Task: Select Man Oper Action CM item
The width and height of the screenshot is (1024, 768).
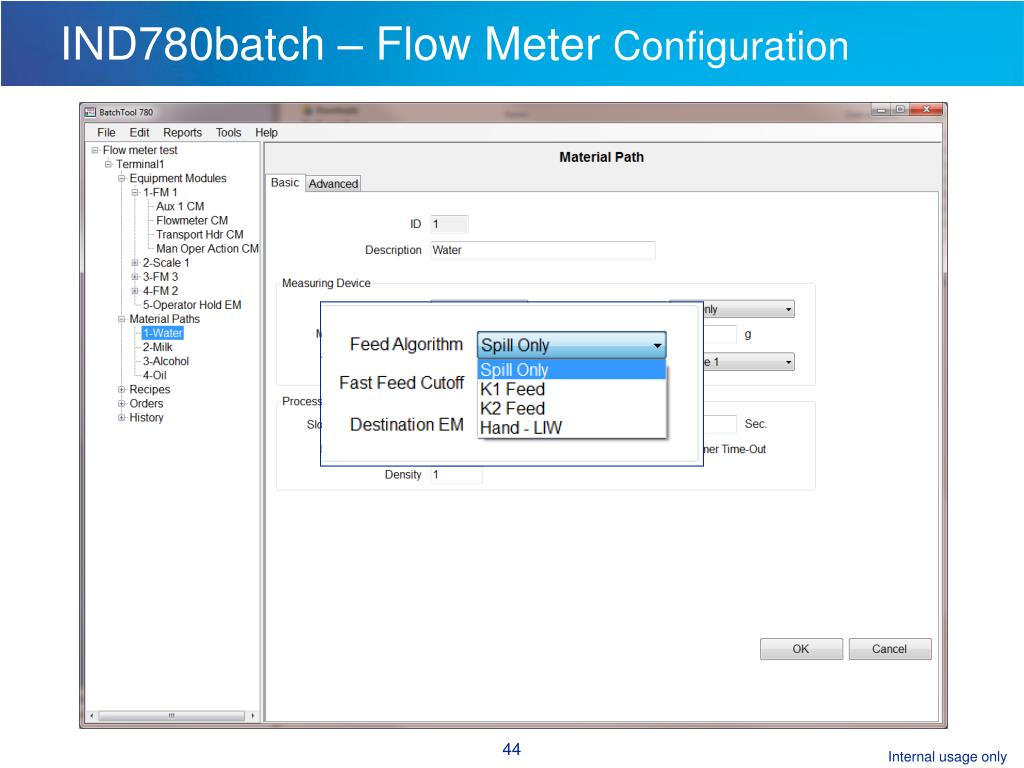Action: (207, 249)
